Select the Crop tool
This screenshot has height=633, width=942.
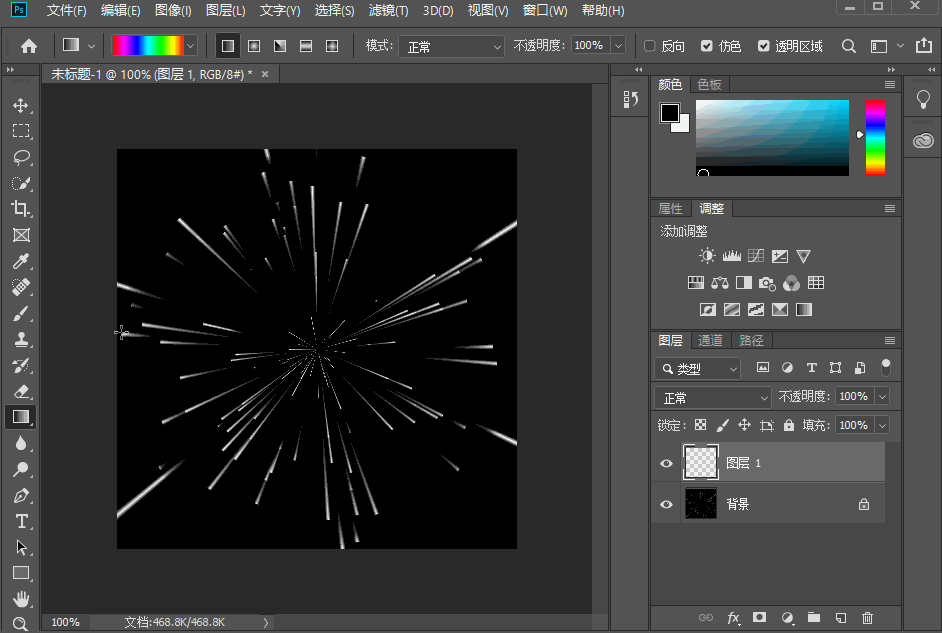21,209
